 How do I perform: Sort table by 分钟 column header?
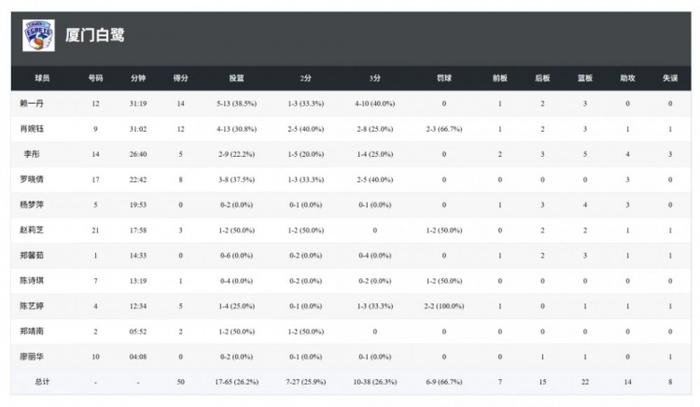pos(138,78)
